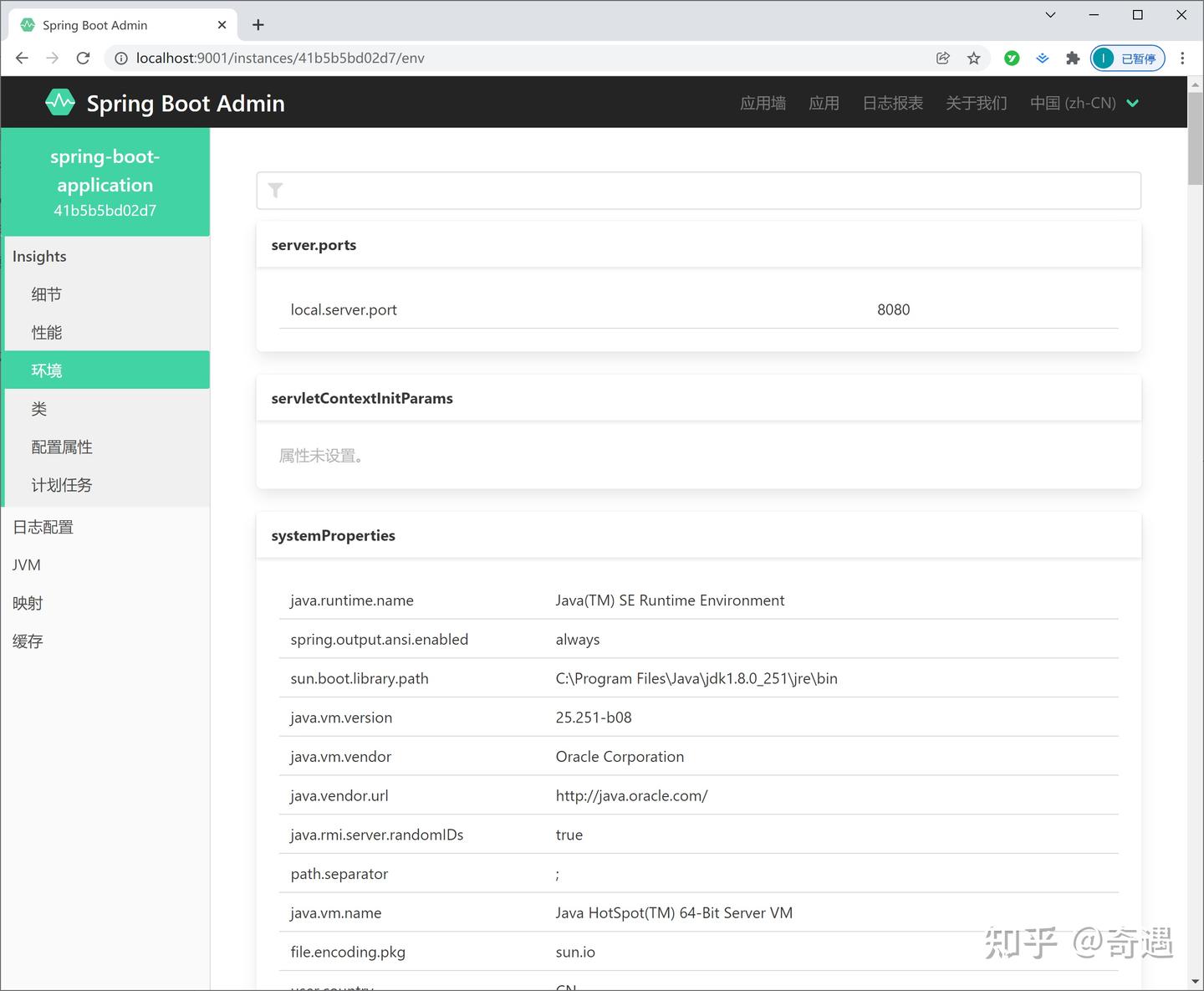Follow the http://java.oracle.com/ link
The width and height of the screenshot is (1204, 991).
[632, 795]
